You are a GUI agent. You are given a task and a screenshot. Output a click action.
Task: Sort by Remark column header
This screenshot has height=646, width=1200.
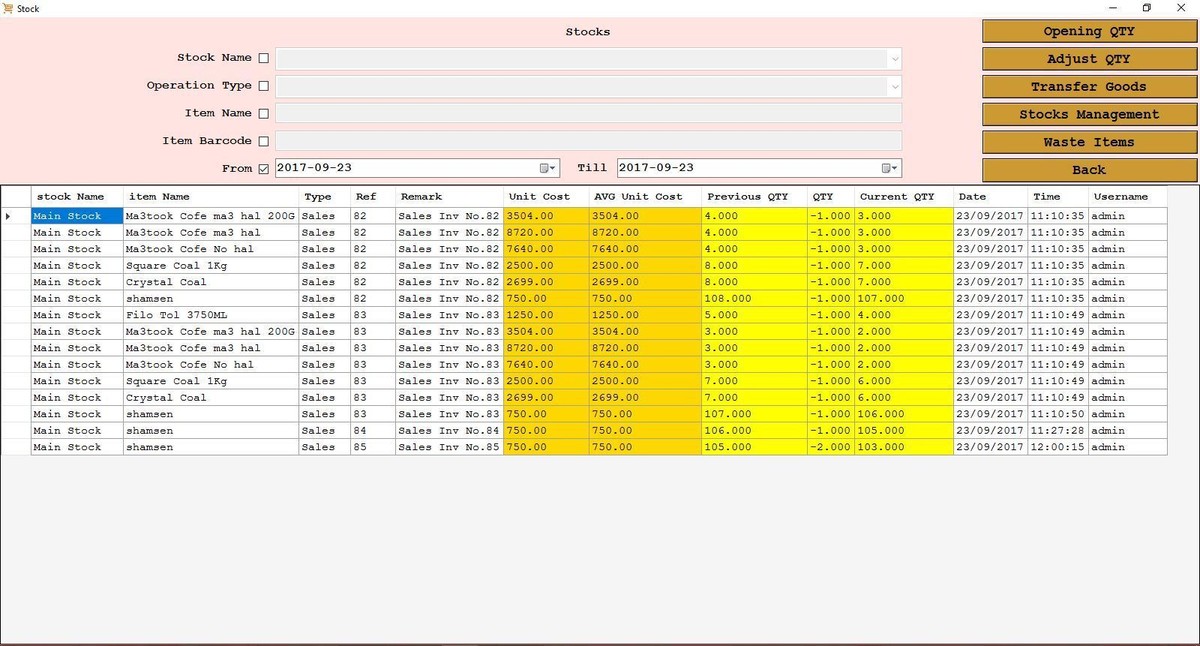tap(449, 197)
